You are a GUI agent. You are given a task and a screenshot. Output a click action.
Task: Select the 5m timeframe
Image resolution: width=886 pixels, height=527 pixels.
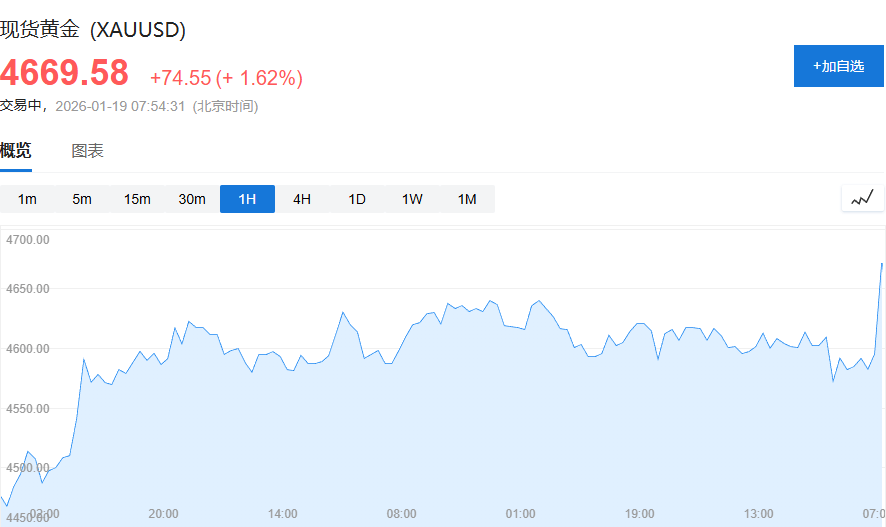click(x=82, y=199)
